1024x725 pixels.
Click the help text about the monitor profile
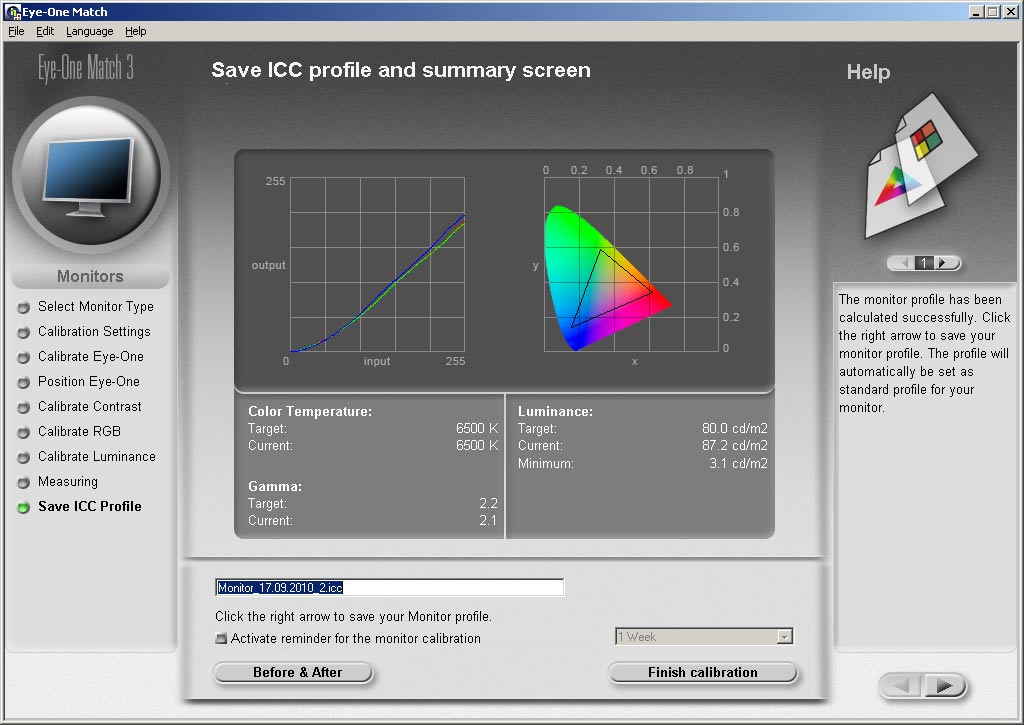(x=924, y=353)
